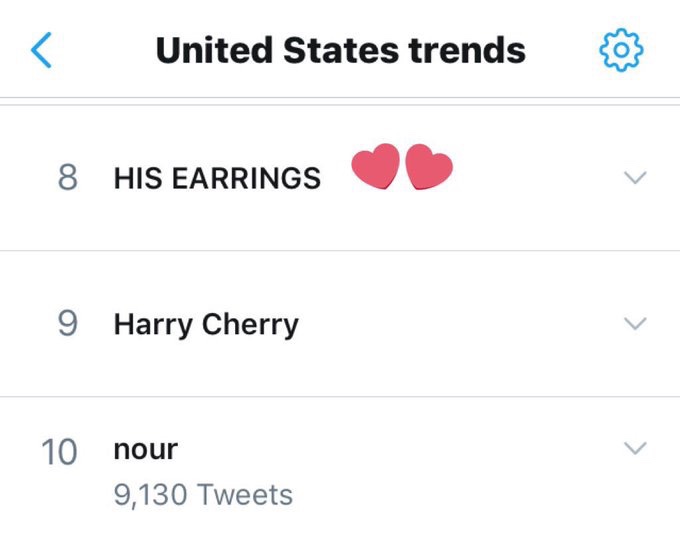This screenshot has height=541, width=680.
Task: Open trends settings via gear icon
Action: pyautogui.click(x=621, y=50)
